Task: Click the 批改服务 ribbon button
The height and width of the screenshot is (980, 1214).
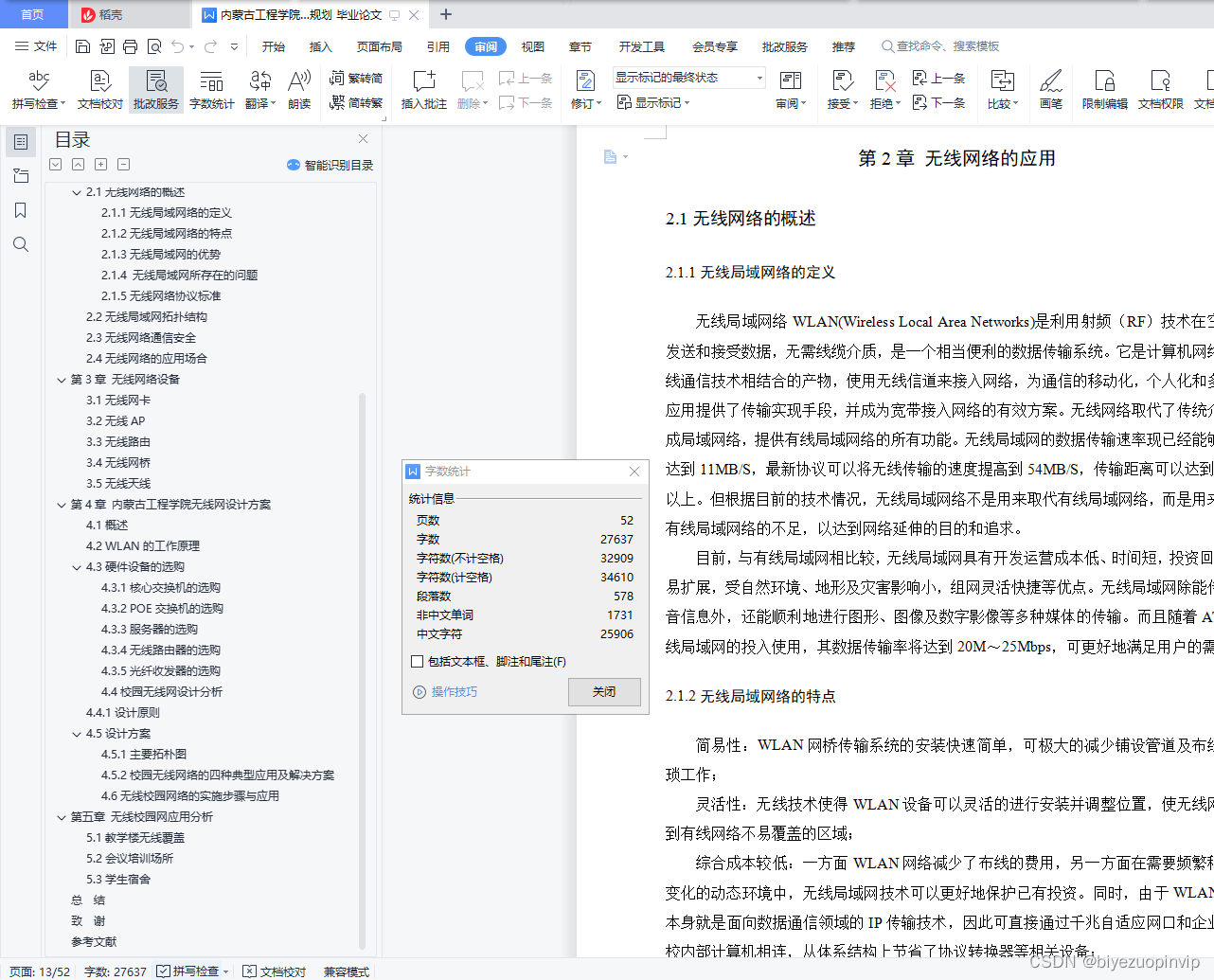Action: pos(156,90)
